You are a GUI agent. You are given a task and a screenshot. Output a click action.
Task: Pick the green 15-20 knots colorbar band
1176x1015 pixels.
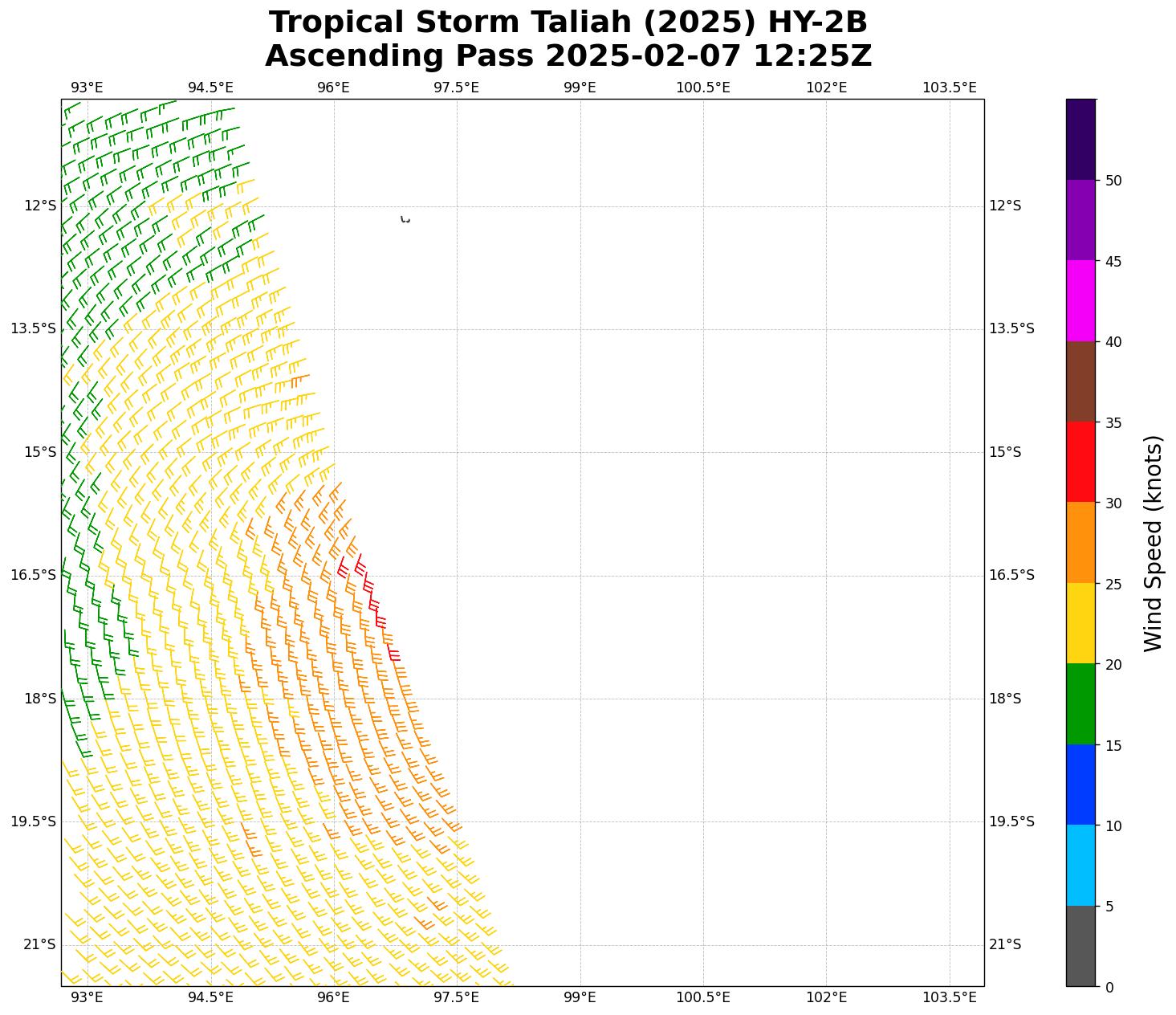1080,703
